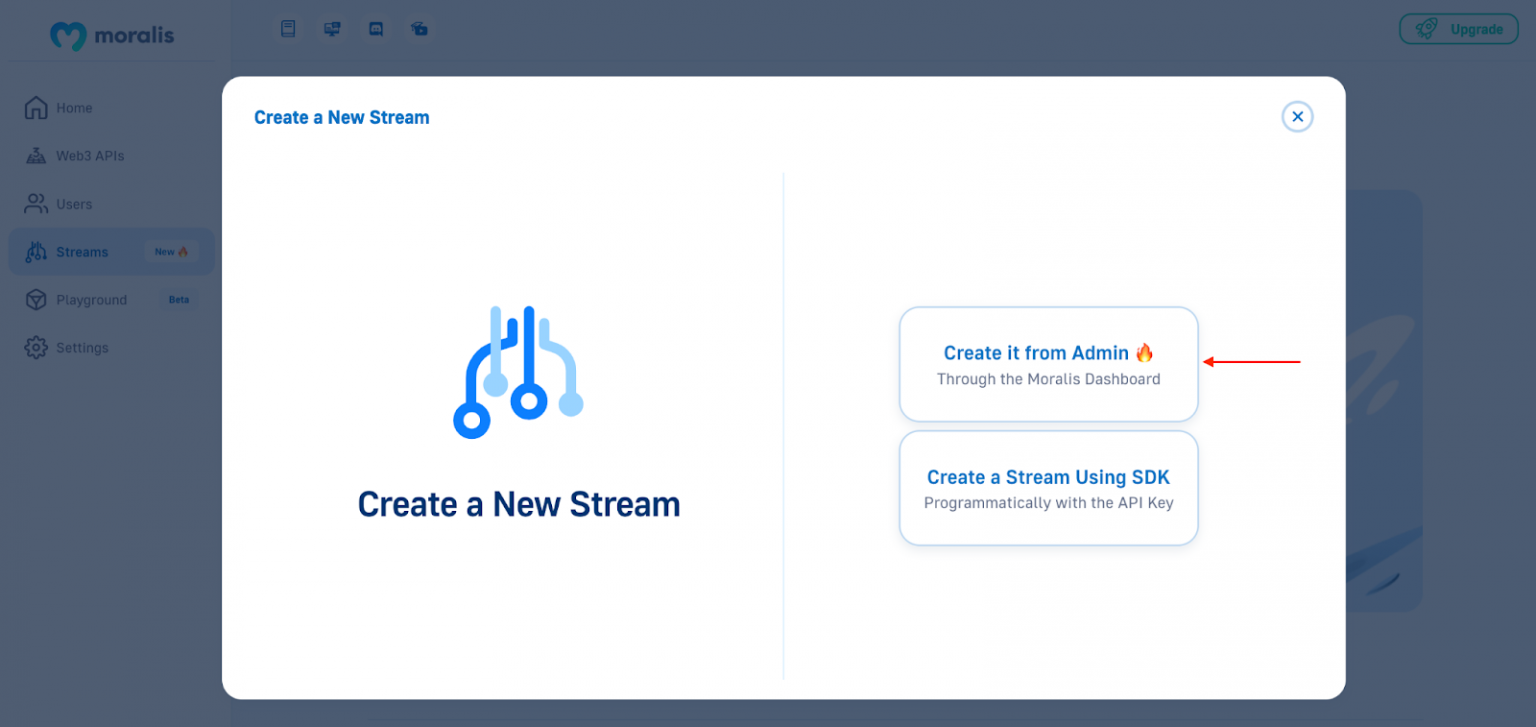1536x727 pixels.
Task: Click the forum monitor icon in top bar
Action: tap(332, 28)
